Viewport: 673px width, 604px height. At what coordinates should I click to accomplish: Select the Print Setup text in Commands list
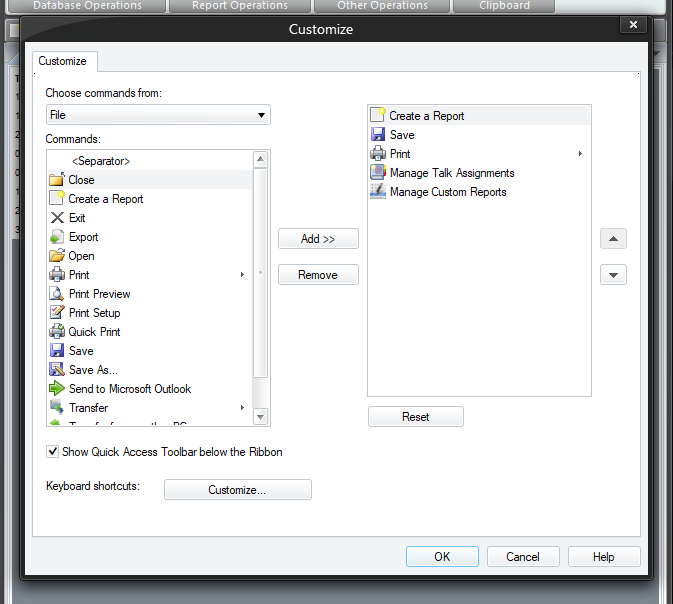(94, 313)
